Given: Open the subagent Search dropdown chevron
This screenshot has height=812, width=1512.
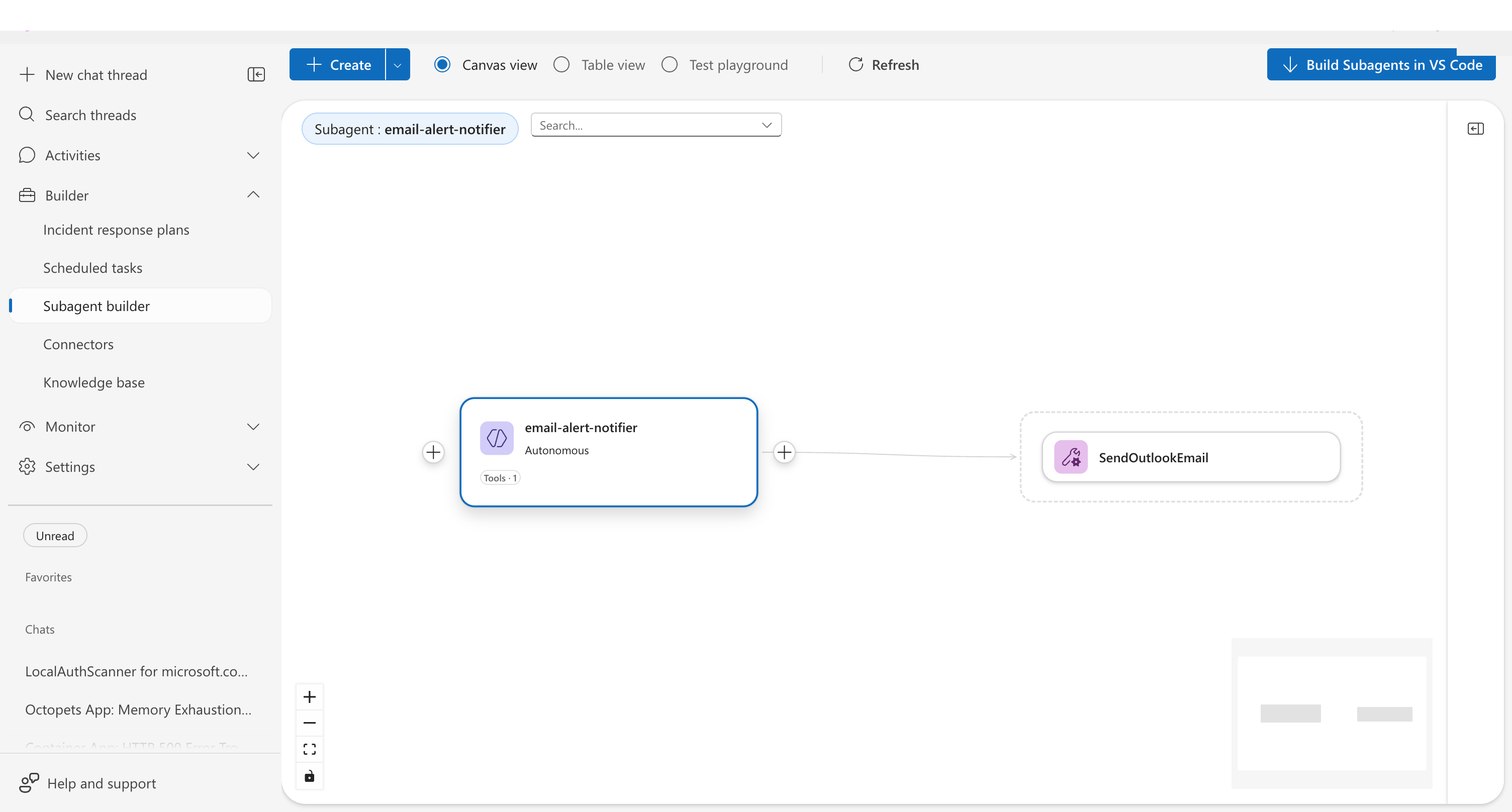Looking at the screenshot, I should tap(767, 125).
